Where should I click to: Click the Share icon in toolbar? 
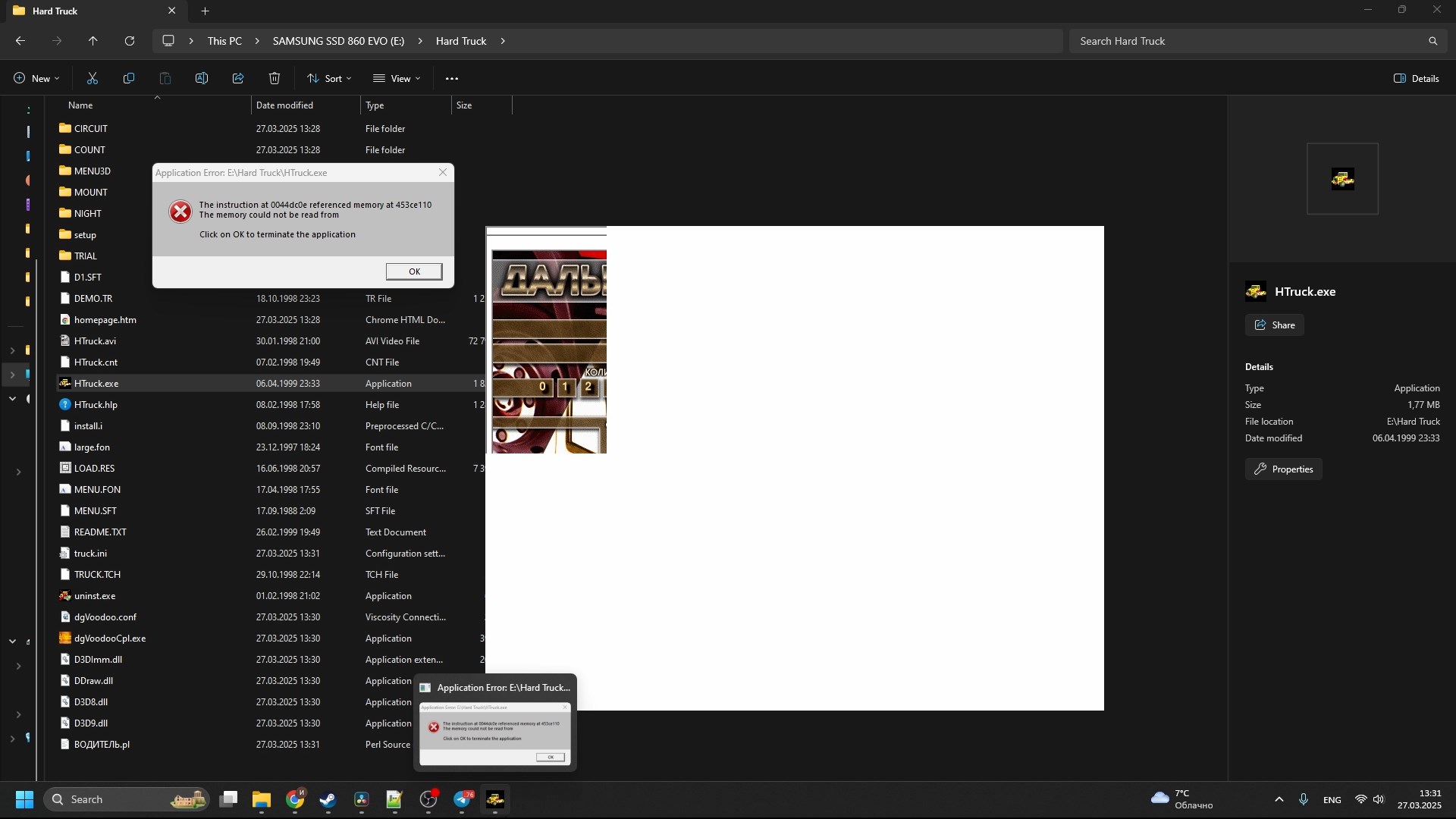coord(238,78)
